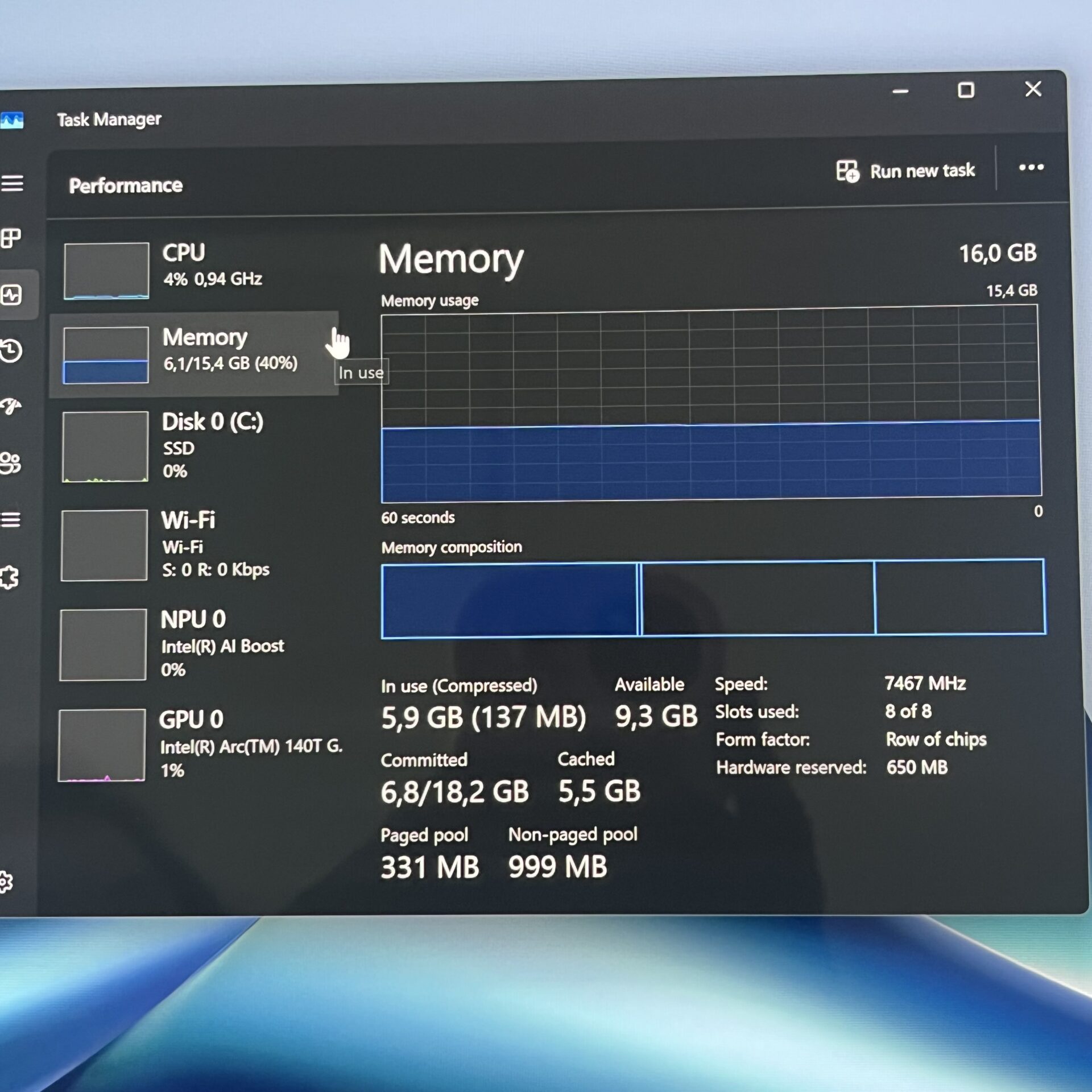The image size is (1092, 1092).
Task: Open the Services page icon
Action: pyautogui.click(x=9, y=577)
